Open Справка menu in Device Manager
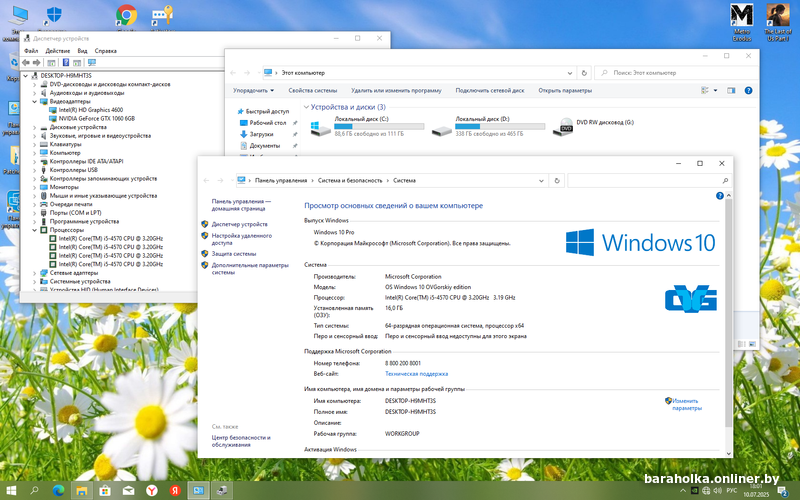 pos(106,51)
